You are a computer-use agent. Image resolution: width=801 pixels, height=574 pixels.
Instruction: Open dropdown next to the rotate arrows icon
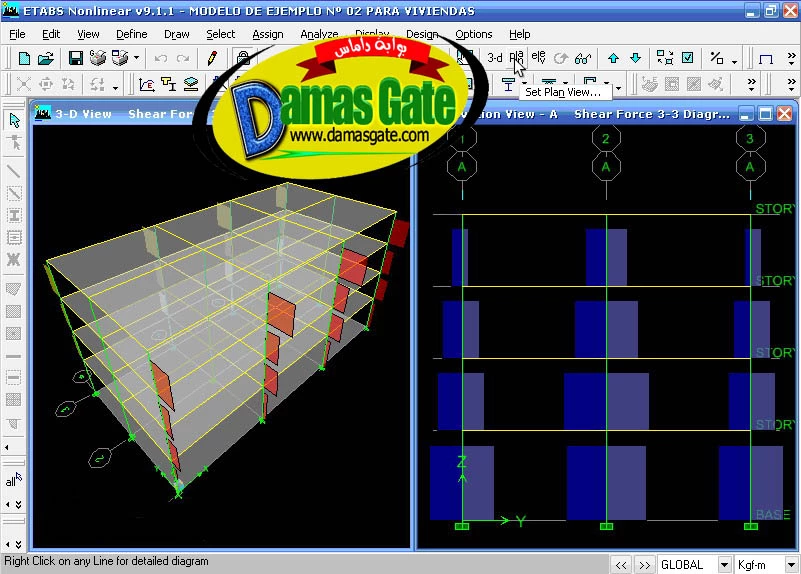[x=115, y=88]
